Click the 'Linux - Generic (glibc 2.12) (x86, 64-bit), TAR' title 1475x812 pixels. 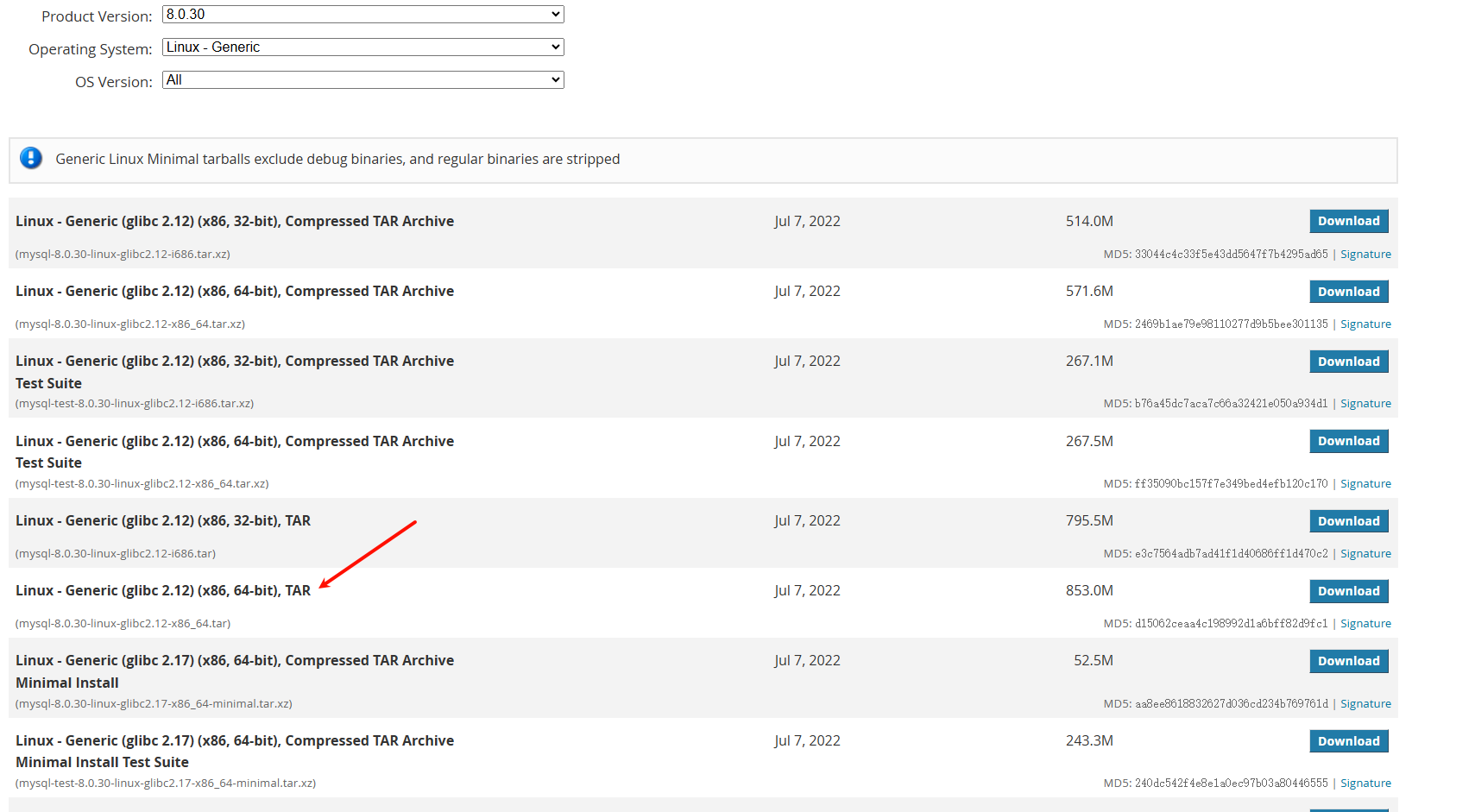tap(163, 590)
